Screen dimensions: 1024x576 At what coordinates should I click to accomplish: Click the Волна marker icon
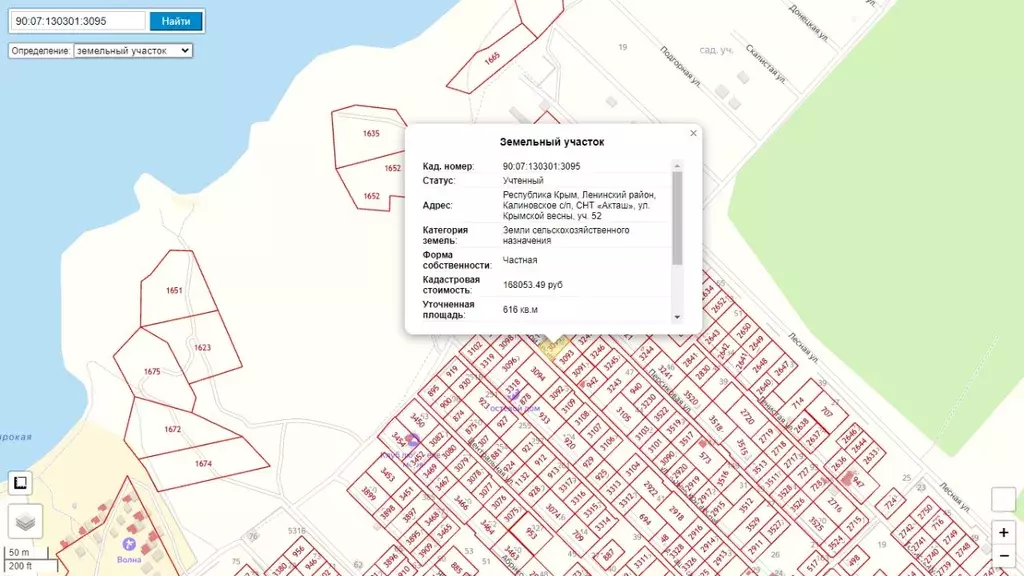click(x=129, y=543)
